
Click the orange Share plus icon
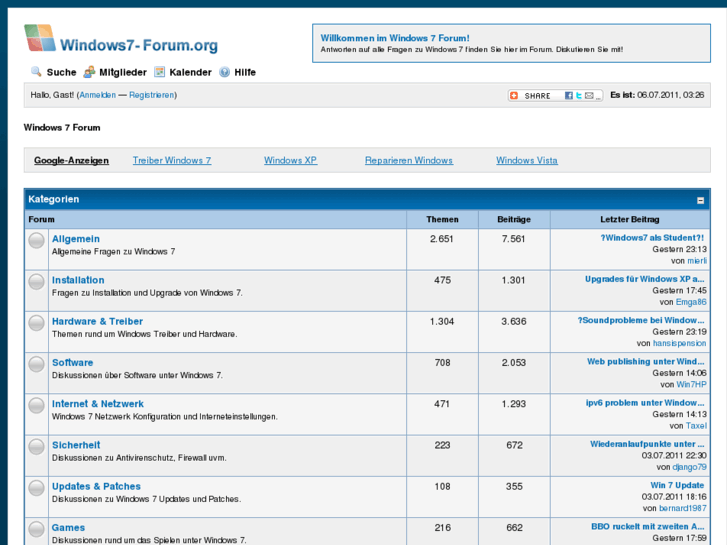(514, 96)
